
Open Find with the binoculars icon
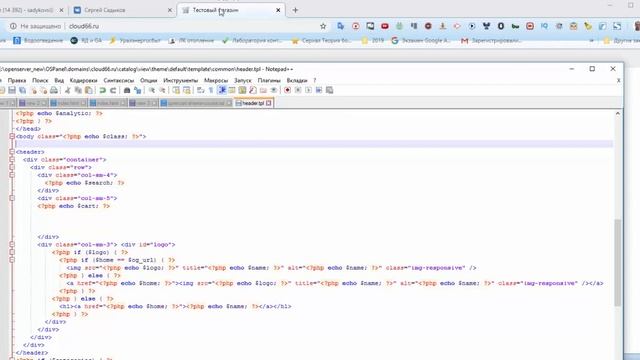click(127, 90)
